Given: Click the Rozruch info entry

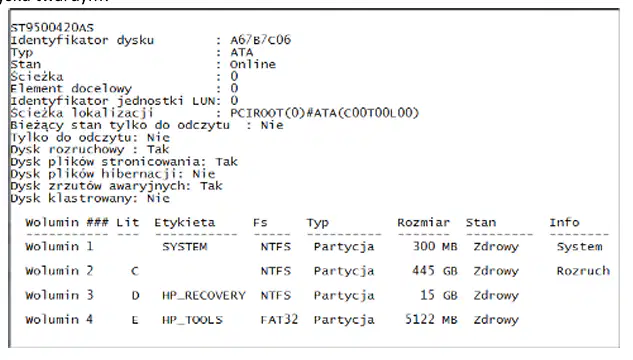Looking at the screenshot, I should 583,271.
